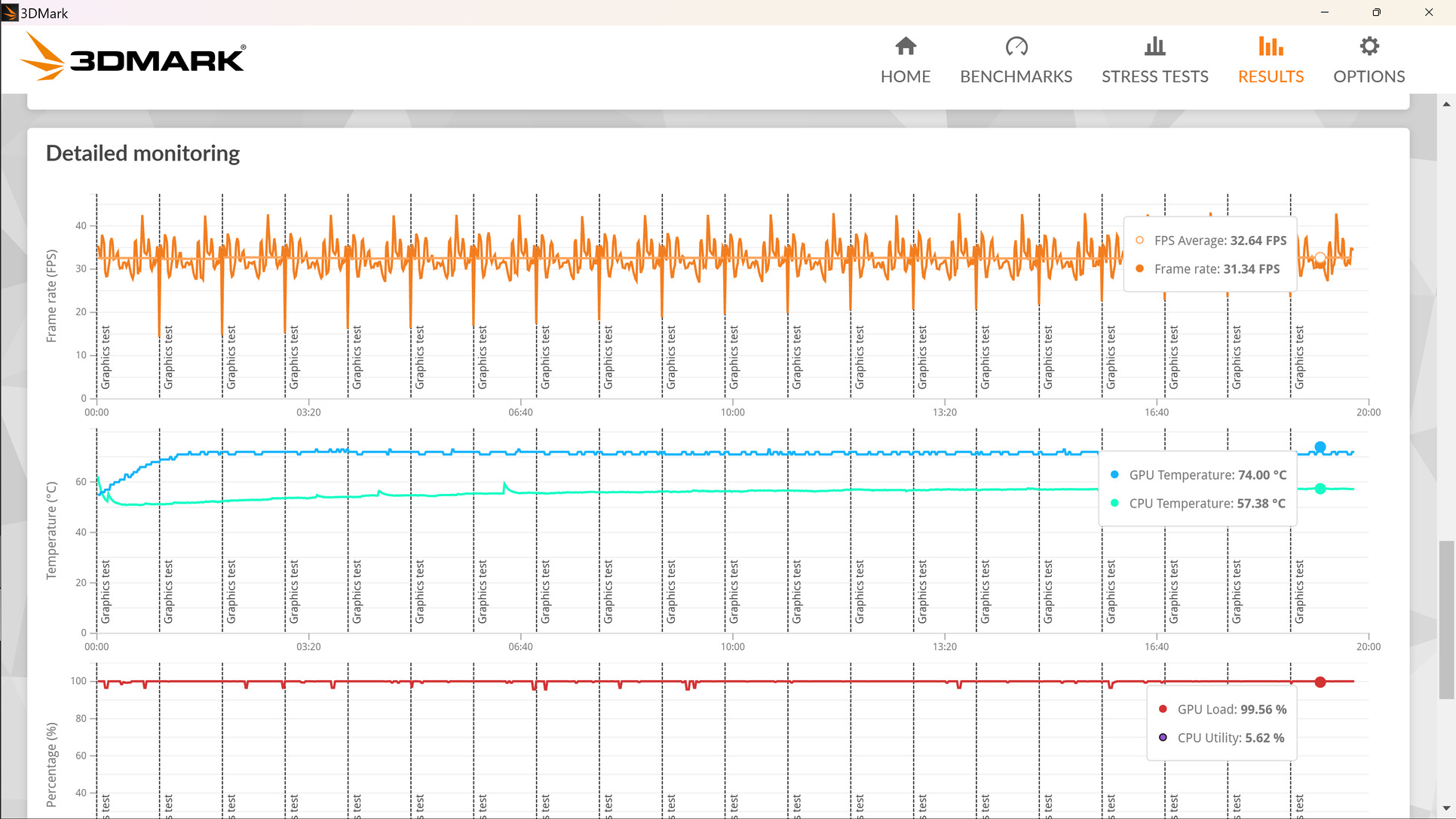
Task: Click the red GPU Load data point
Action: (x=1320, y=682)
